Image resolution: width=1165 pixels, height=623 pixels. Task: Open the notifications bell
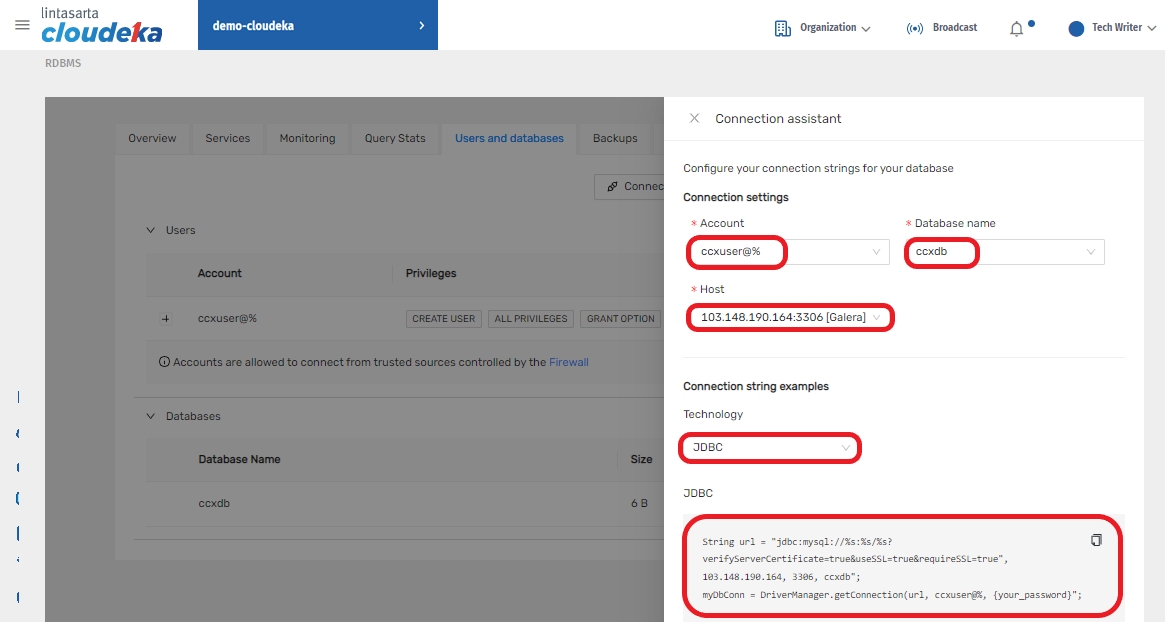pyautogui.click(x=1017, y=29)
